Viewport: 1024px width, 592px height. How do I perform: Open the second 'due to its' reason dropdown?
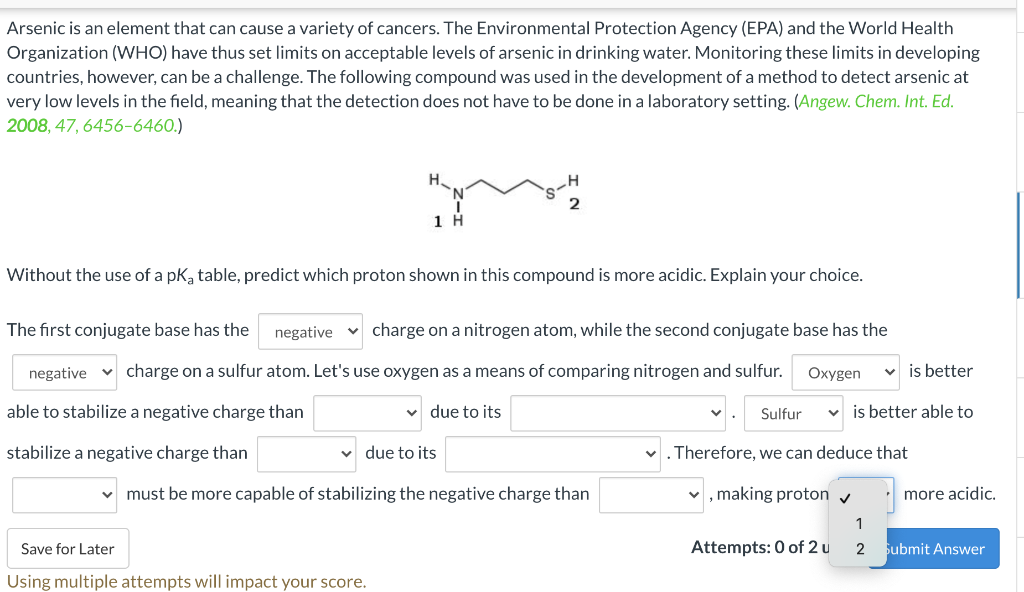pyautogui.click(x=553, y=453)
